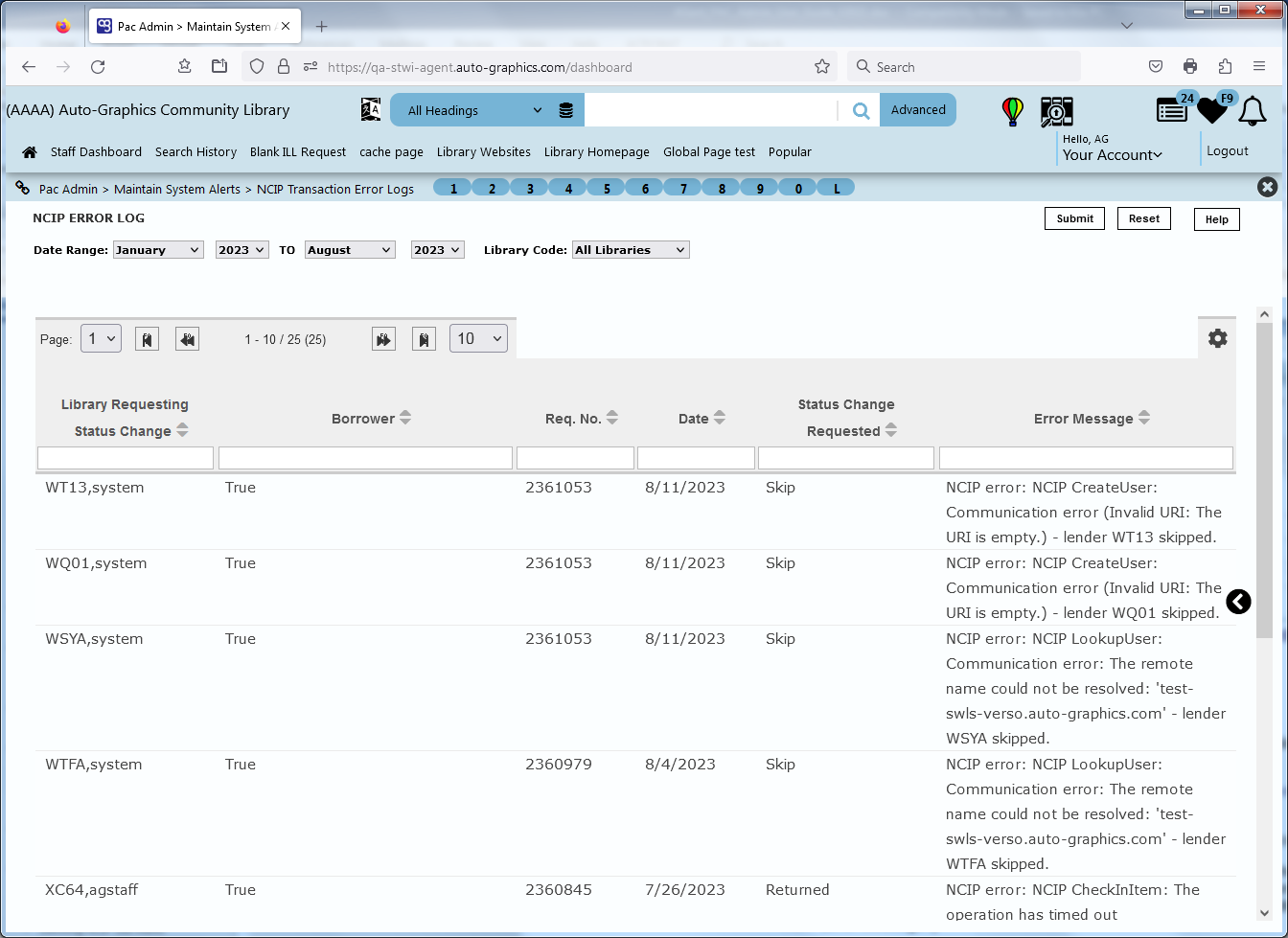Click the Submit button
Viewport: 1288px width, 938px height.
[x=1074, y=218]
